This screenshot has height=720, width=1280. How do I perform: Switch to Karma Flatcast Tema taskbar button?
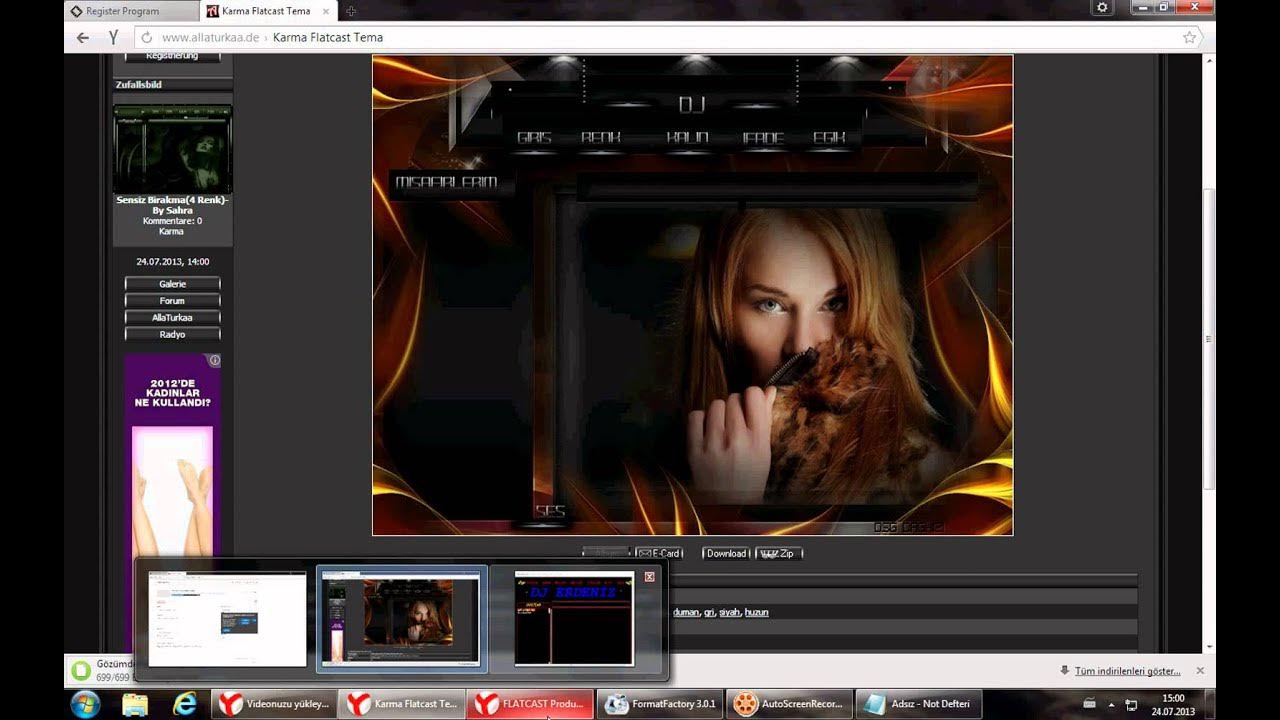coord(402,704)
